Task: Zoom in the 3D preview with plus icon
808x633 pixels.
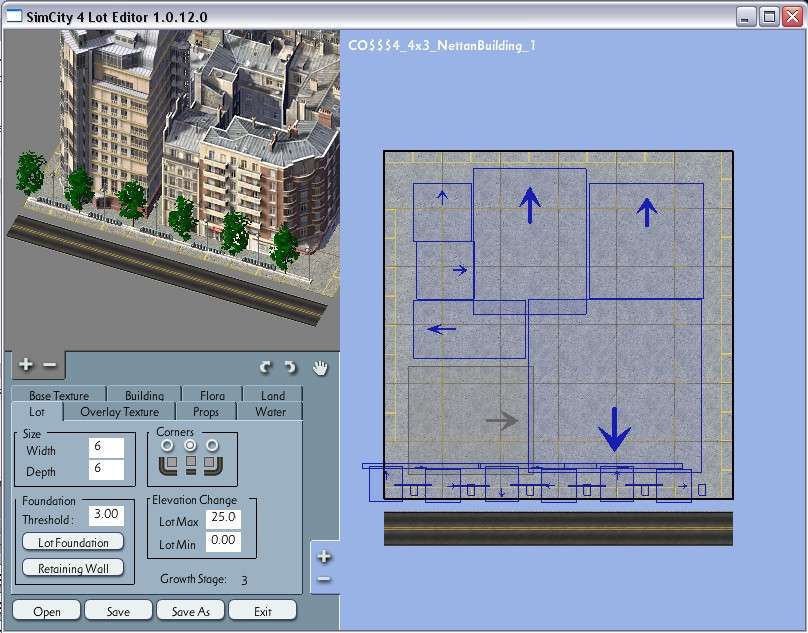Action: click(x=25, y=364)
